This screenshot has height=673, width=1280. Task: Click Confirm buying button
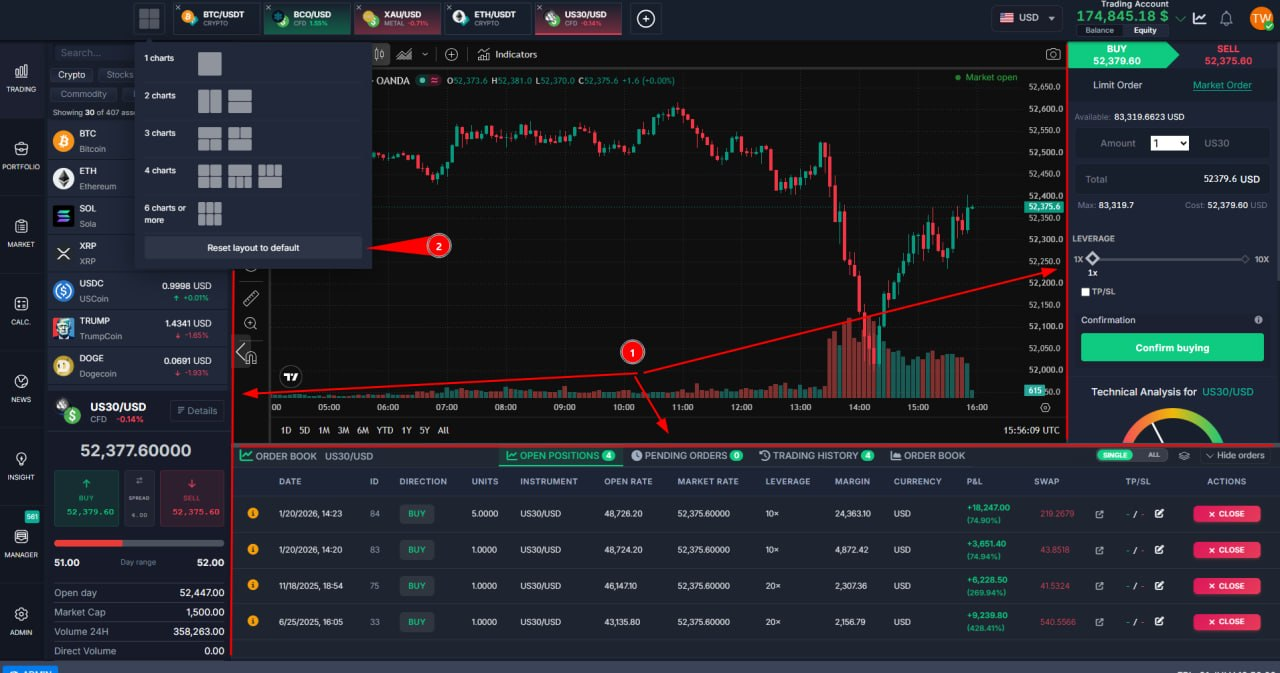pyautogui.click(x=1172, y=348)
